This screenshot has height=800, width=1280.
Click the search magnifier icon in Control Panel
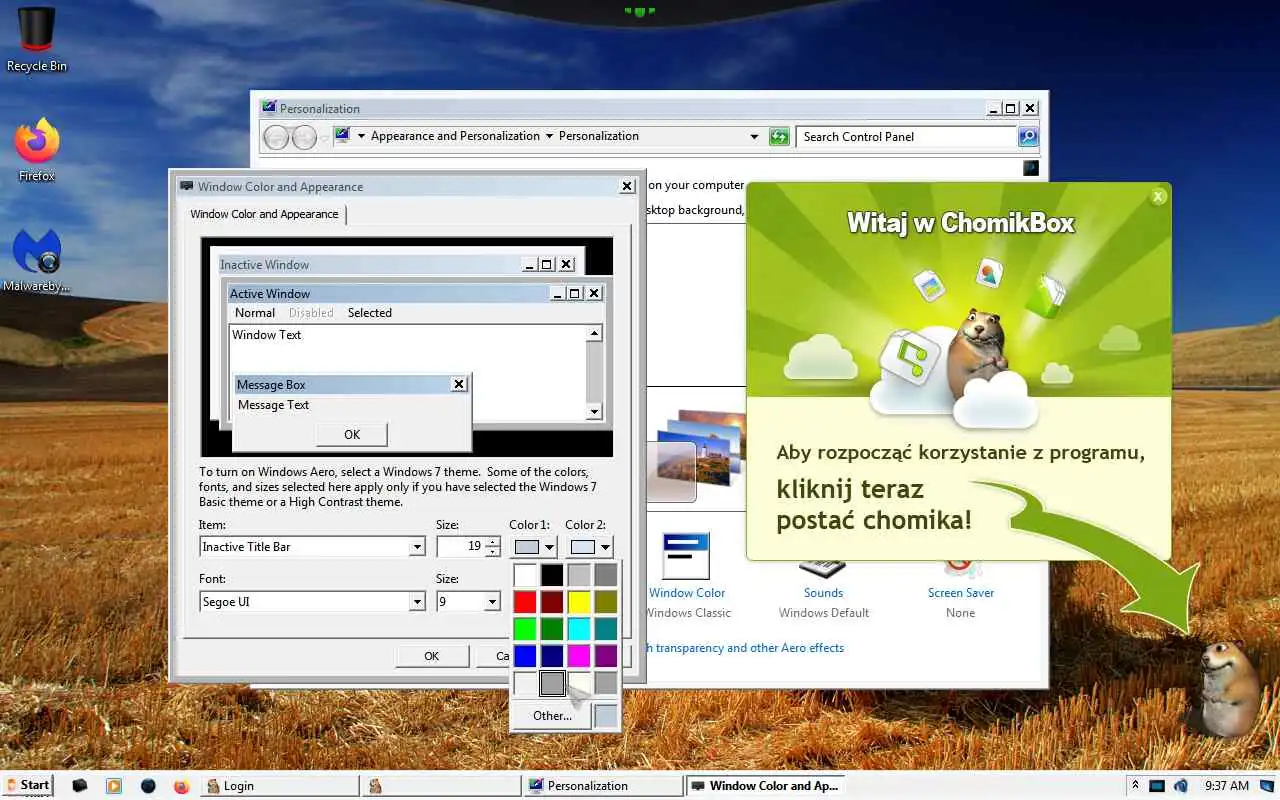click(x=1028, y=137)
